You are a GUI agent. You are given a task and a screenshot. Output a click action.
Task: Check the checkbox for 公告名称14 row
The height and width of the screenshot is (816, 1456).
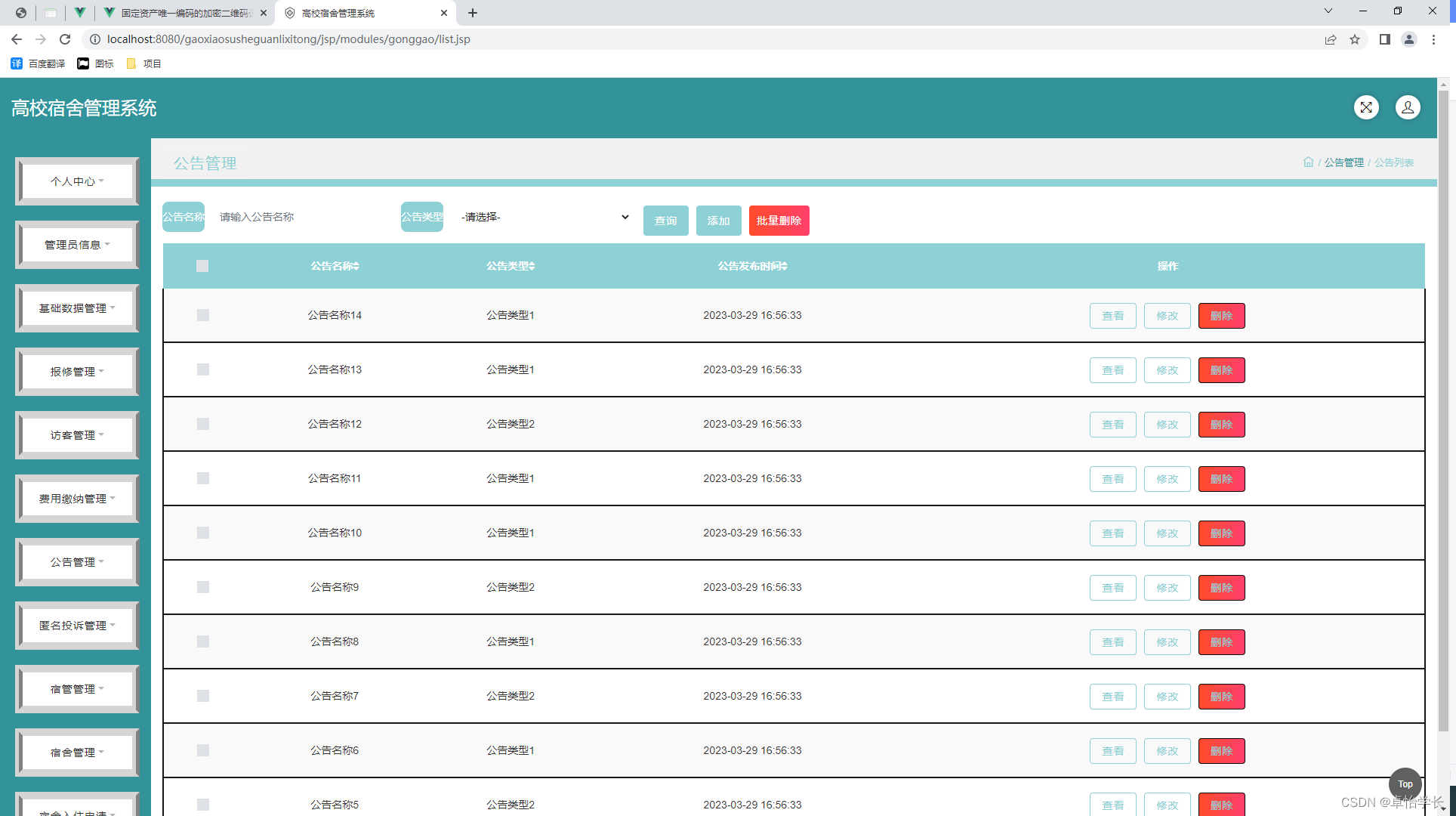click(x=203, y=315)
